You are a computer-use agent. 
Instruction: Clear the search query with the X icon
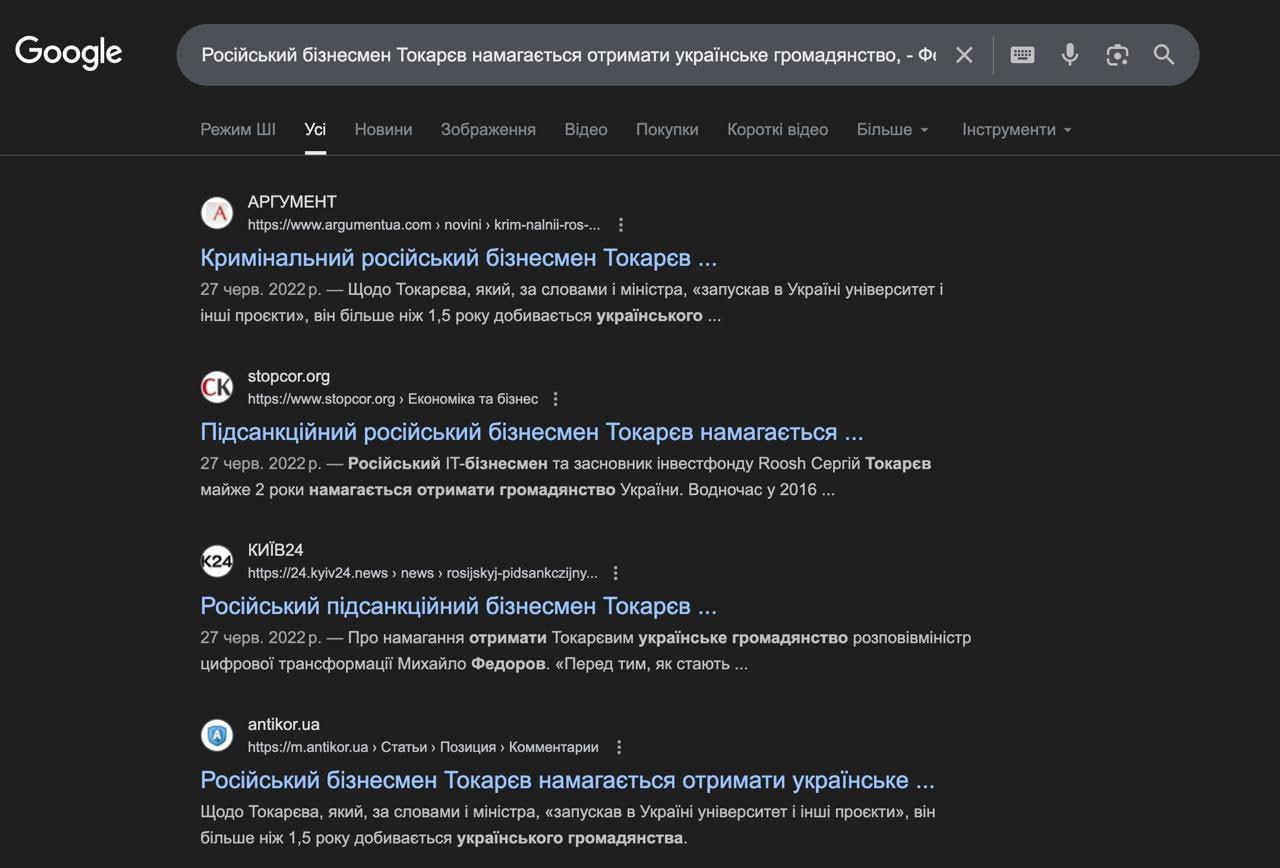(964, 55)
